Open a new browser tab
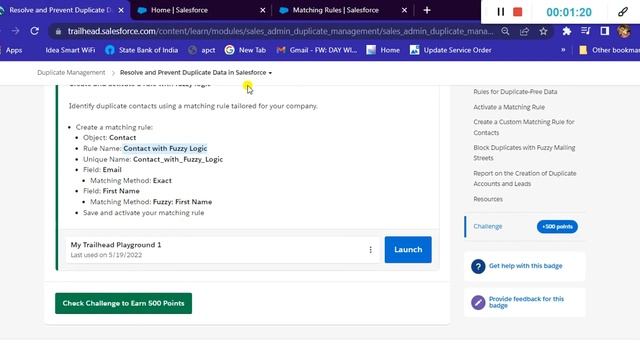Image resolution: width=640 pixels, height=360 pixels. pyautogui.click(x=427, y=10)
